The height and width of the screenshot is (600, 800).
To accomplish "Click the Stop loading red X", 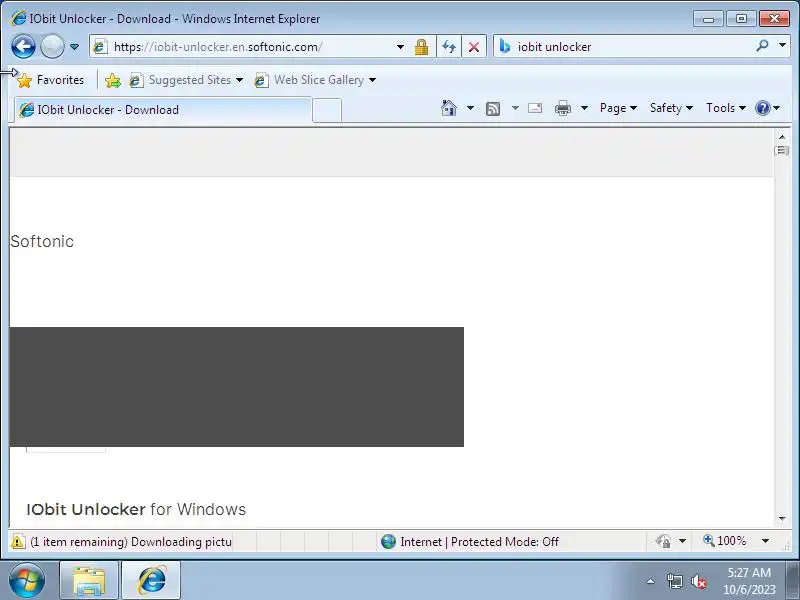I will [x=474, y=47].
